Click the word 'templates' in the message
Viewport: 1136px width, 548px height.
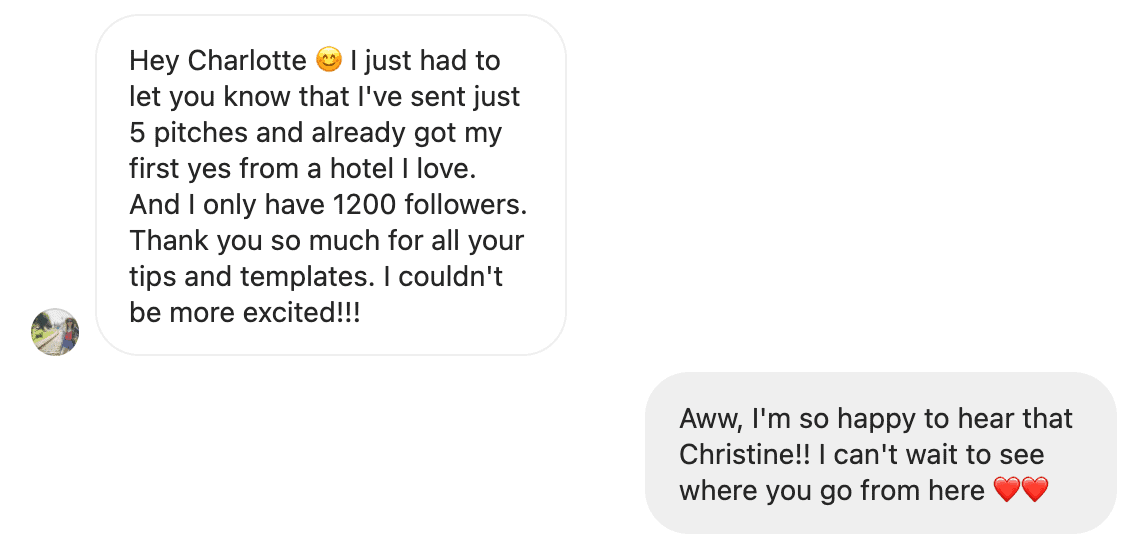[x=300, y=277]
